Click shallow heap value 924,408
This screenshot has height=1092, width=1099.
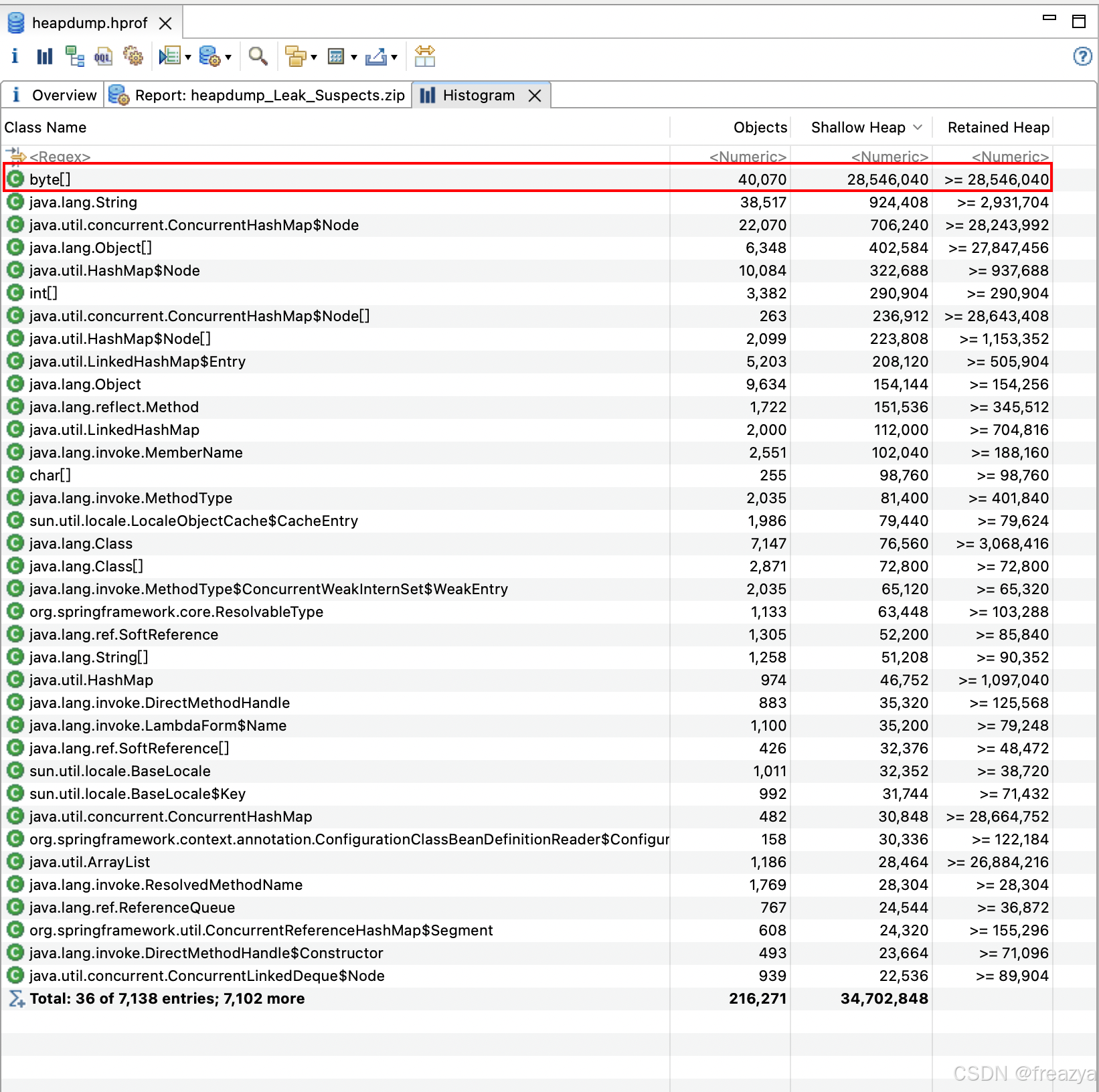[x=898, y=202]
